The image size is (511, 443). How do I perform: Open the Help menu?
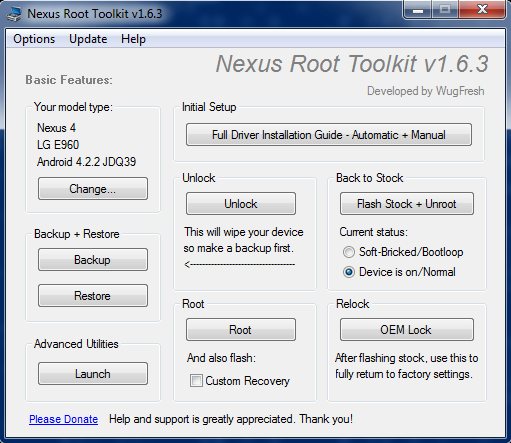pos(133,39)
